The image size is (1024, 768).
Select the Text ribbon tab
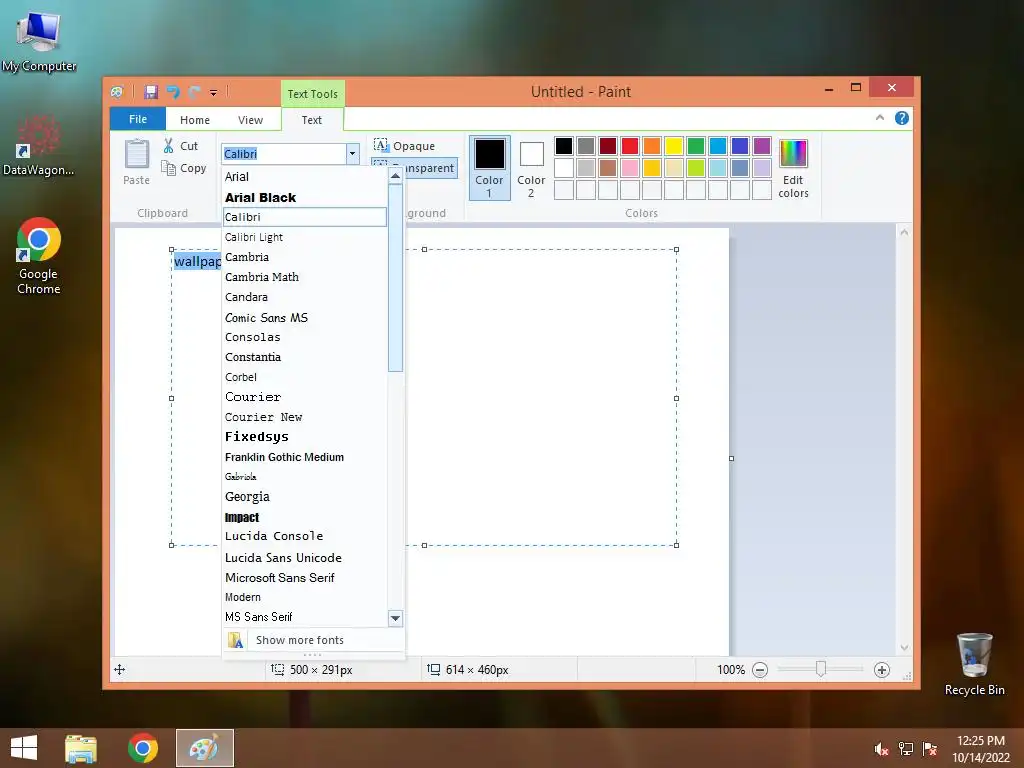pos(312,120)
